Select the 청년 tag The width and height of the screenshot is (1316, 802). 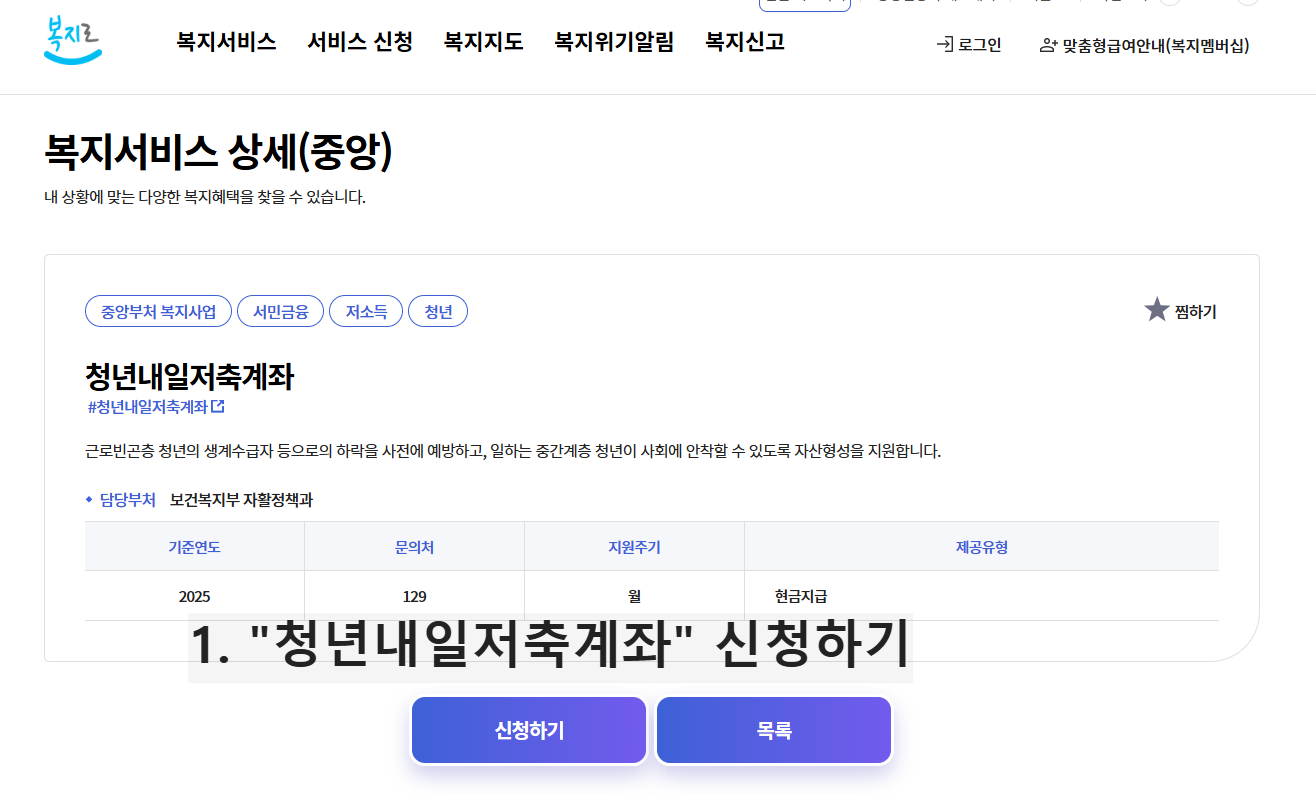(438, 312)
